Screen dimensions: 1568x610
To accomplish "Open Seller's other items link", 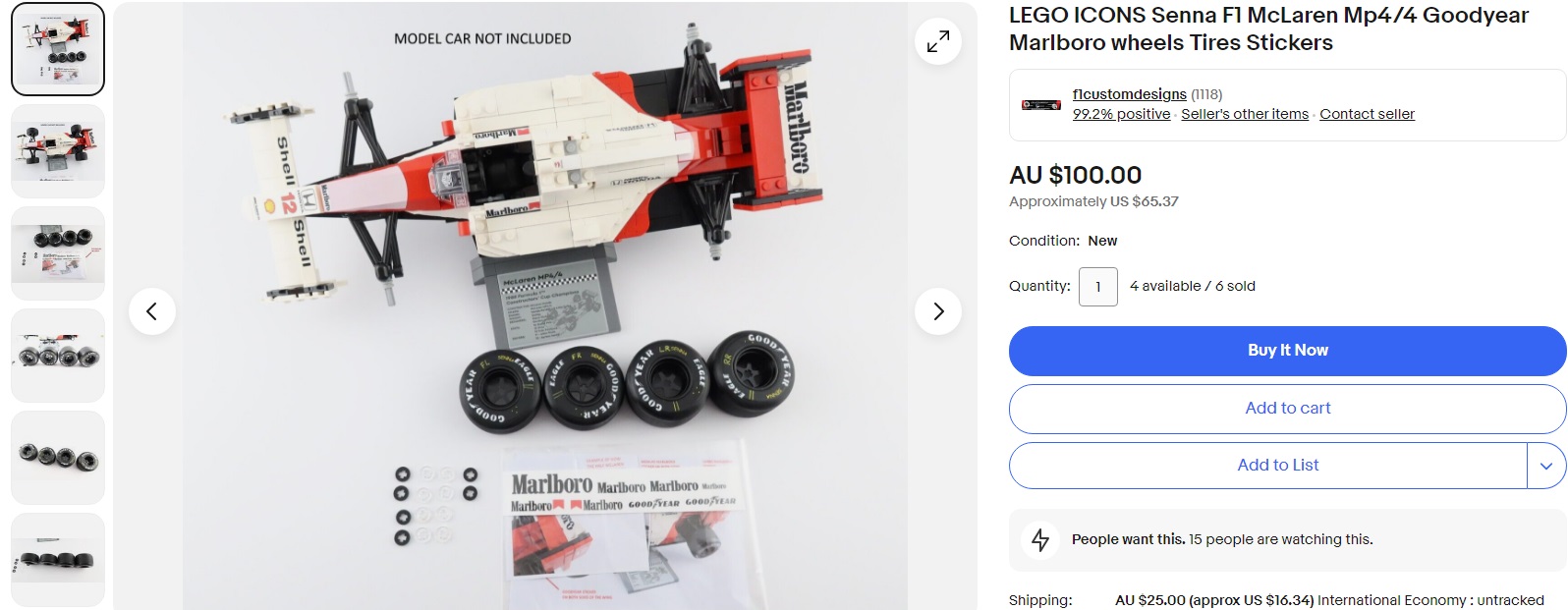I will click(x=1245, y=114).
